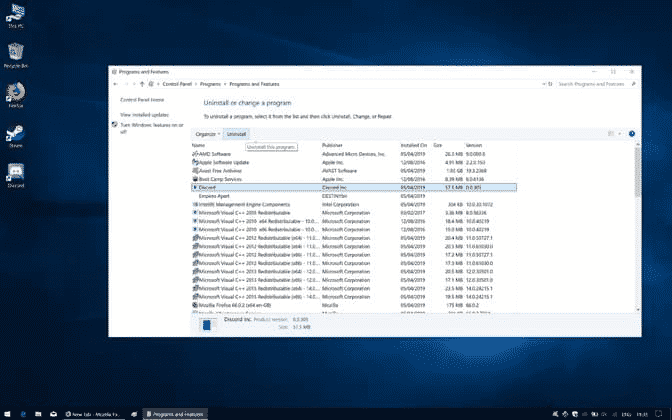The width and height of the screenshot is (672, 420).
Task: Click the Boot Camp Services row icon
Action: pos(195,179)
